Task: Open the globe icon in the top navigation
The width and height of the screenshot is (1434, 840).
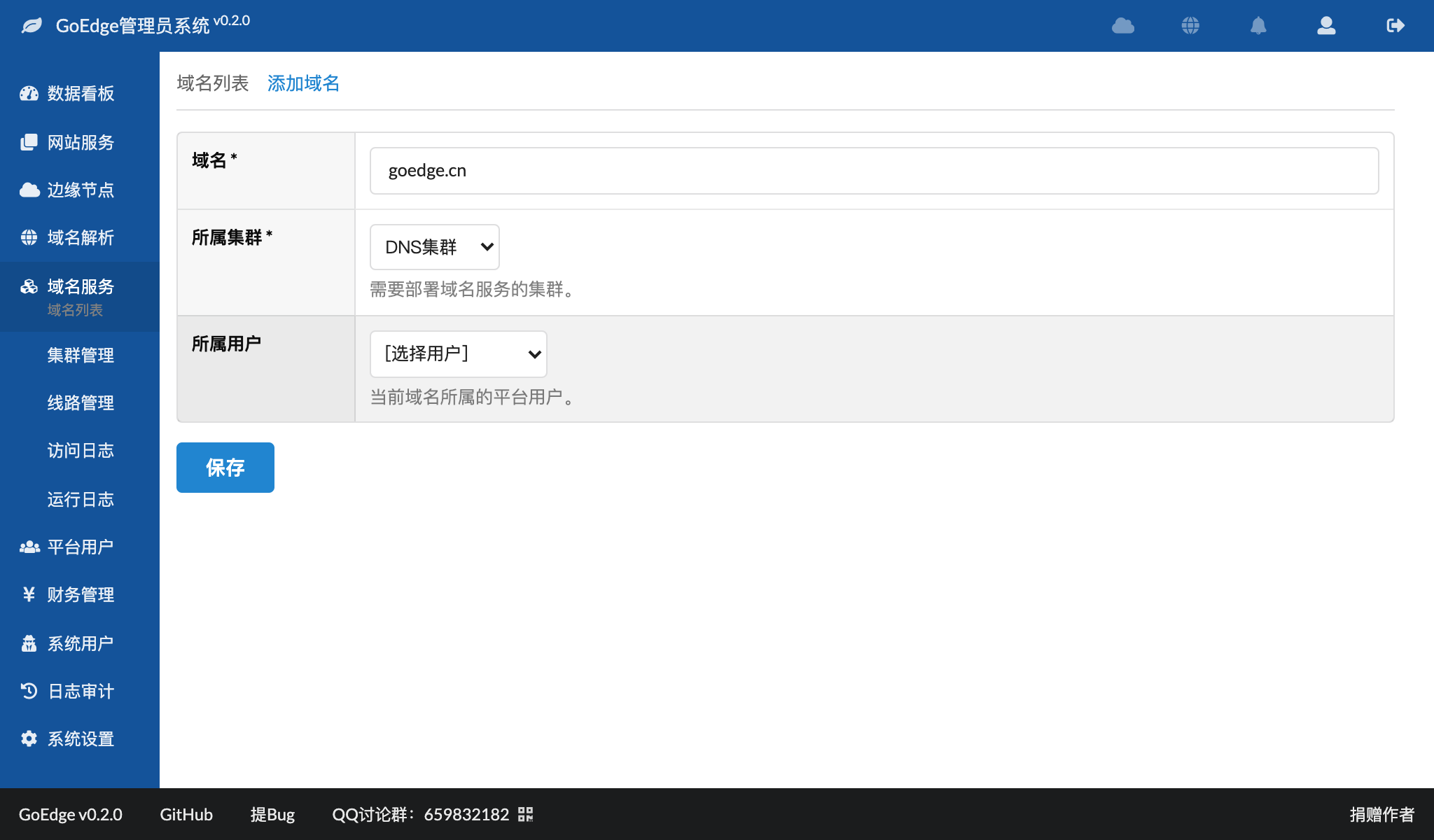Action: [1190, 25]
